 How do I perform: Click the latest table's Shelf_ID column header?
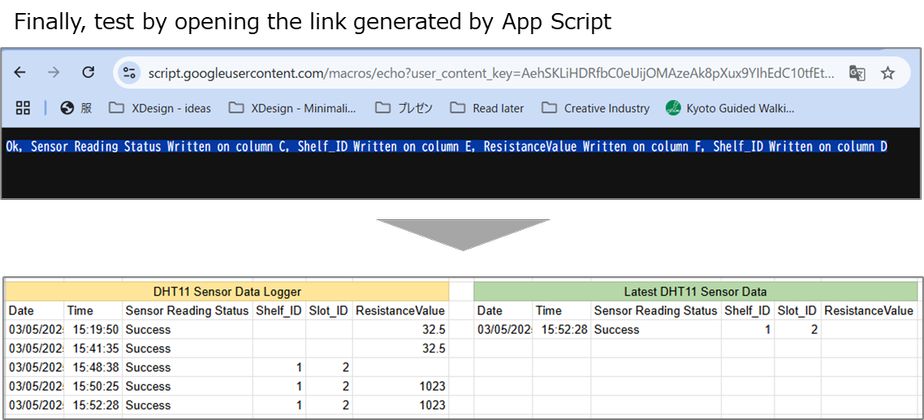coord(748,310)
